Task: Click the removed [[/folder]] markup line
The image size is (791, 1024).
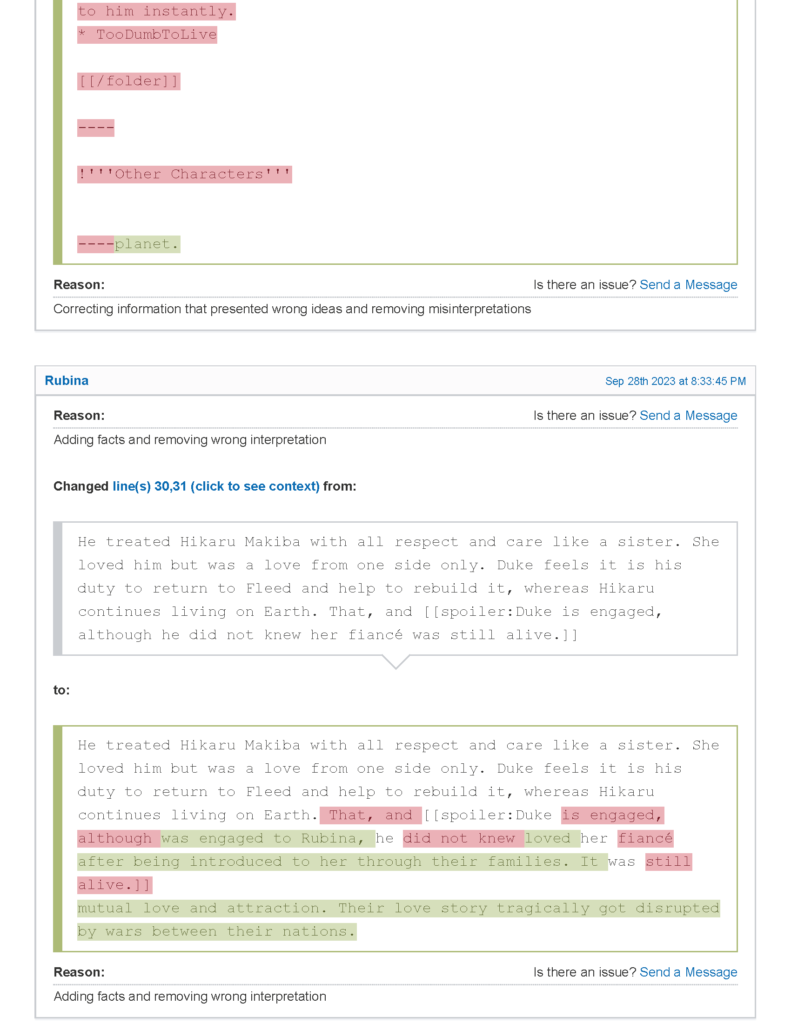Action: point(129,81)
